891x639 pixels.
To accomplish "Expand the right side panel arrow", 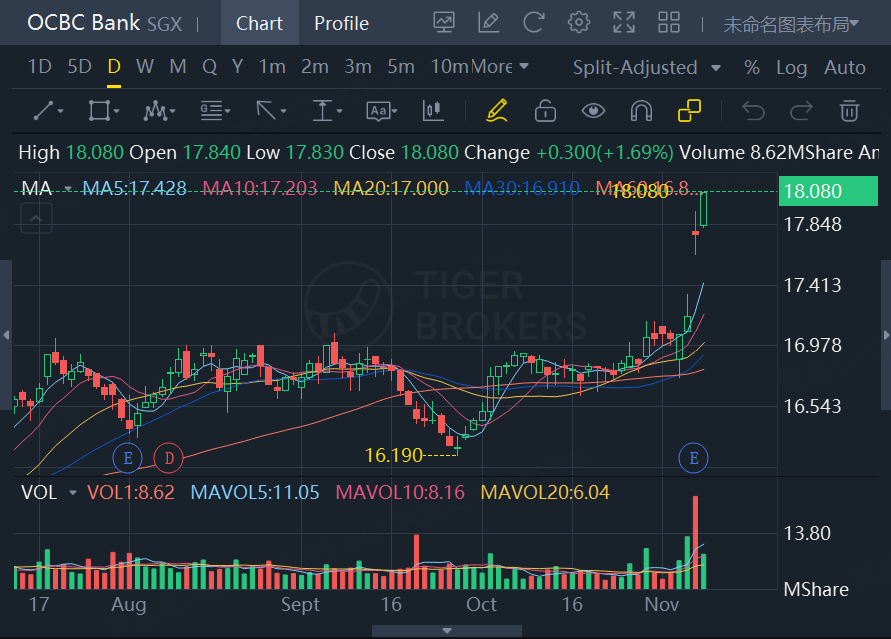I will [x=886, y=335].
